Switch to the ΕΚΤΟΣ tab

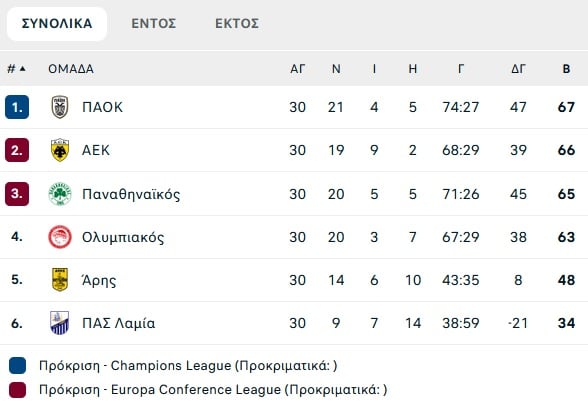237,24
